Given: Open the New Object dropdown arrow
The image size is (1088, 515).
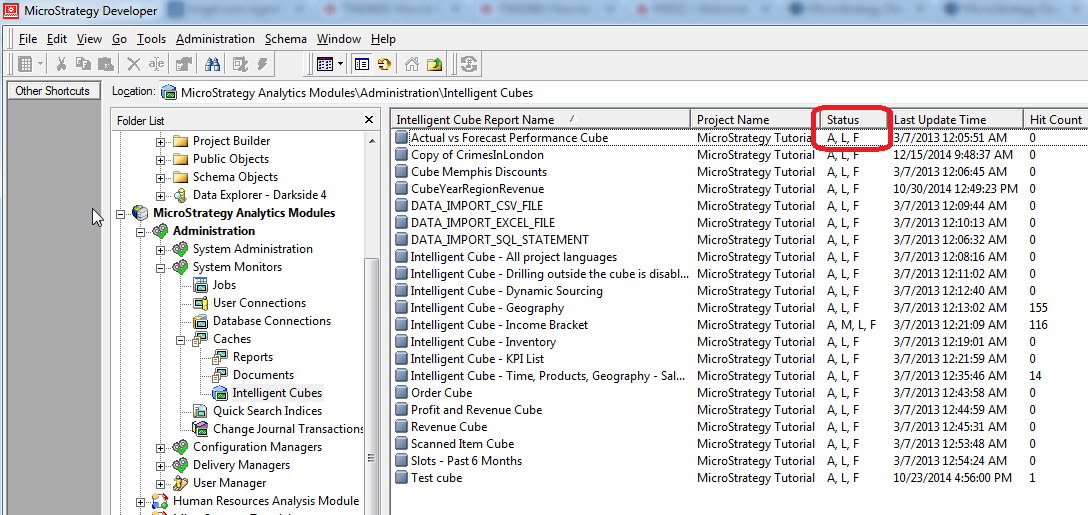Looking at the screenshot, I should point(40,64).
